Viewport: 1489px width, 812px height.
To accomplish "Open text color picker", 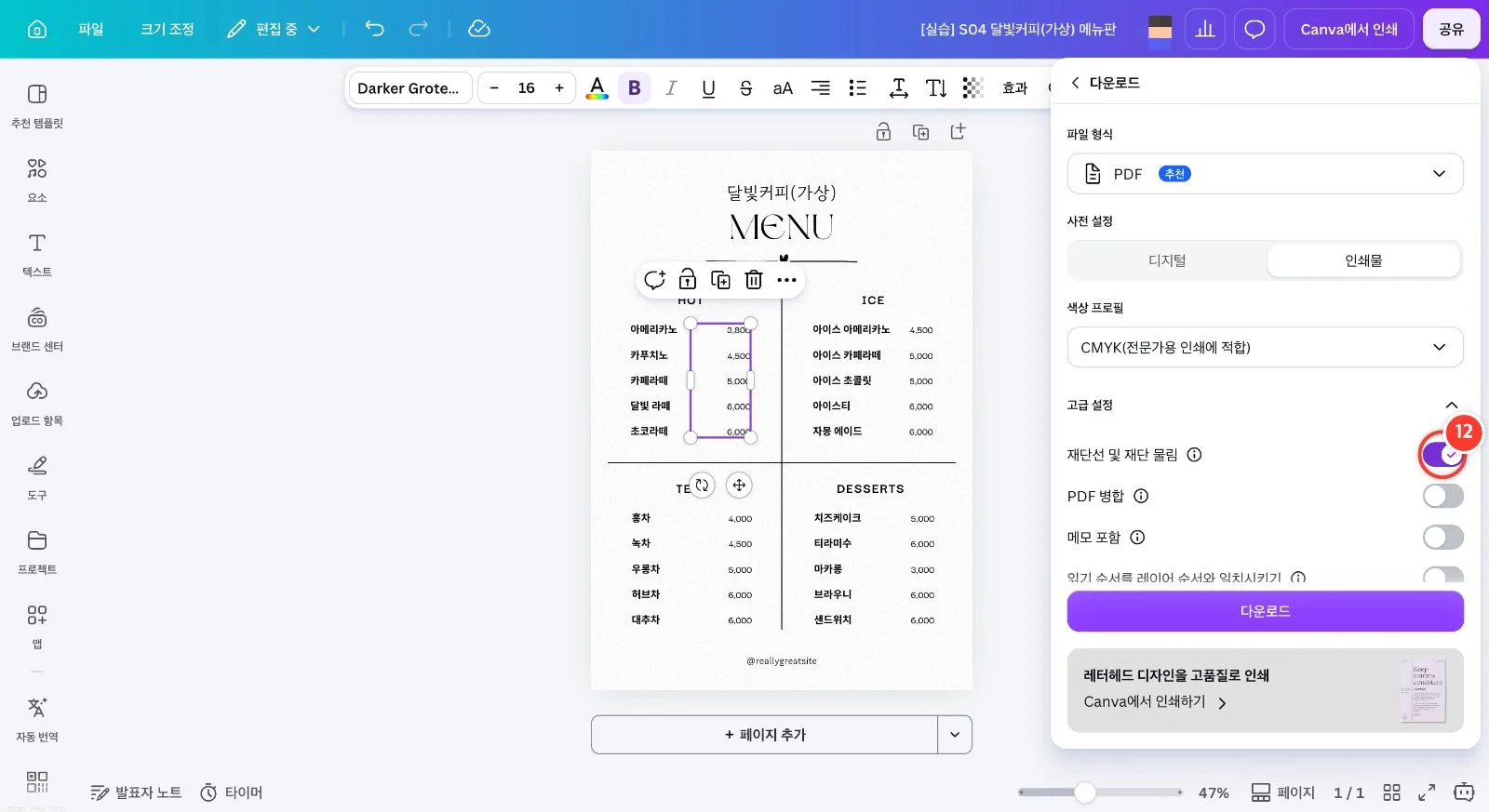I will click(x=597, y=88).
